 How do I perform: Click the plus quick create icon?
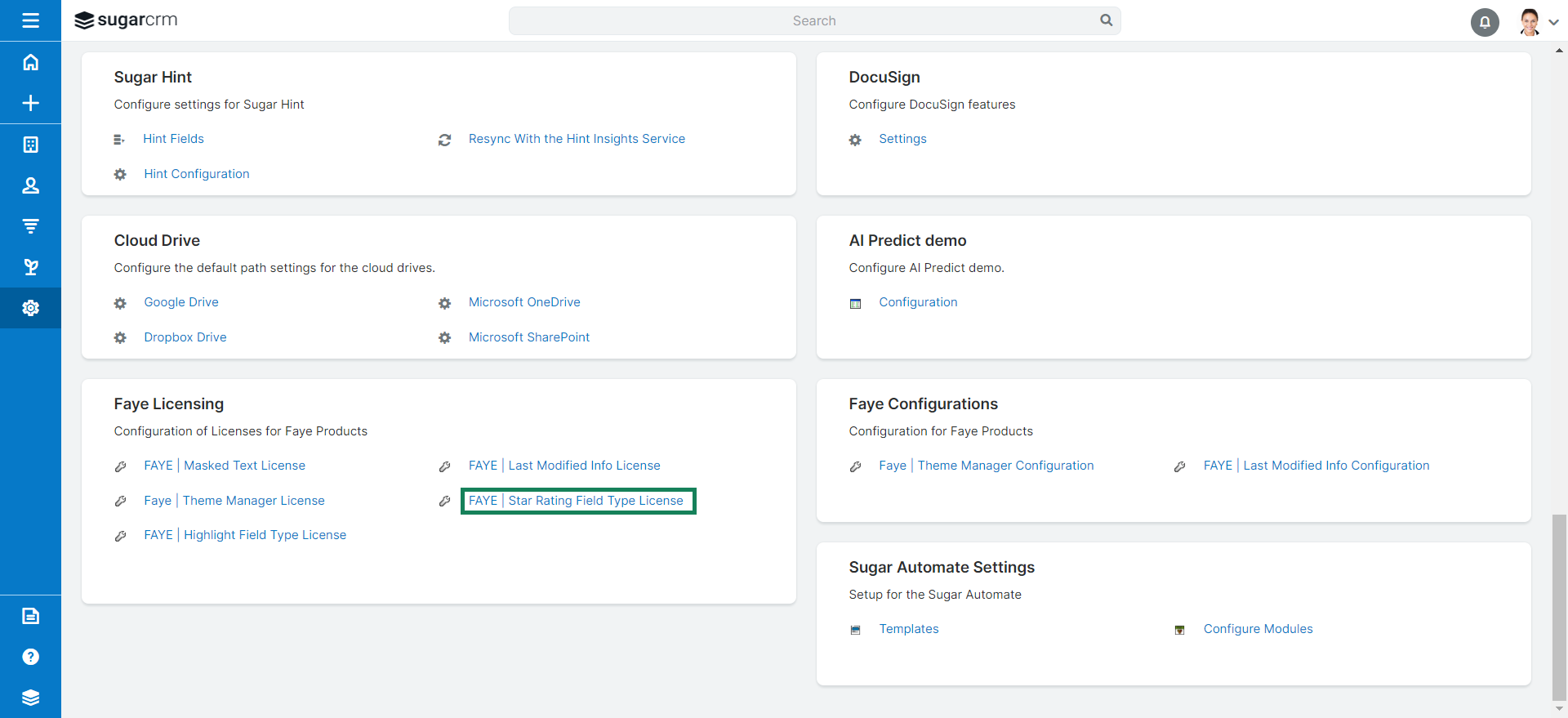click(x=30, y=103)
